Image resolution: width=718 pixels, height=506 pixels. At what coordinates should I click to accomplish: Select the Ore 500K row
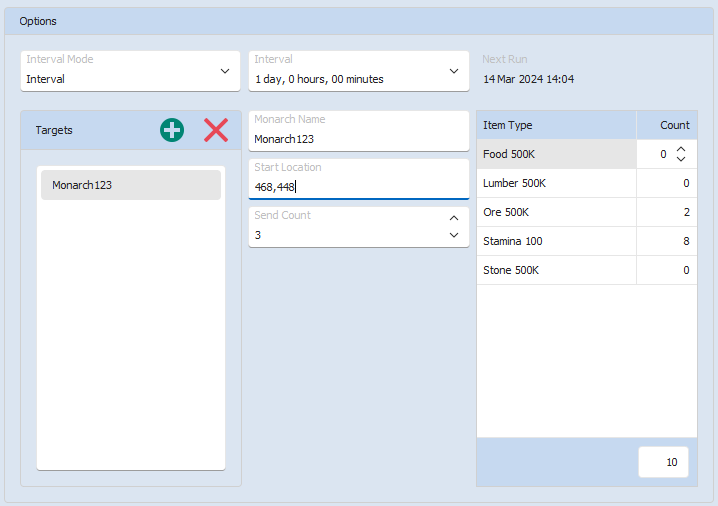tap(587, 212)
